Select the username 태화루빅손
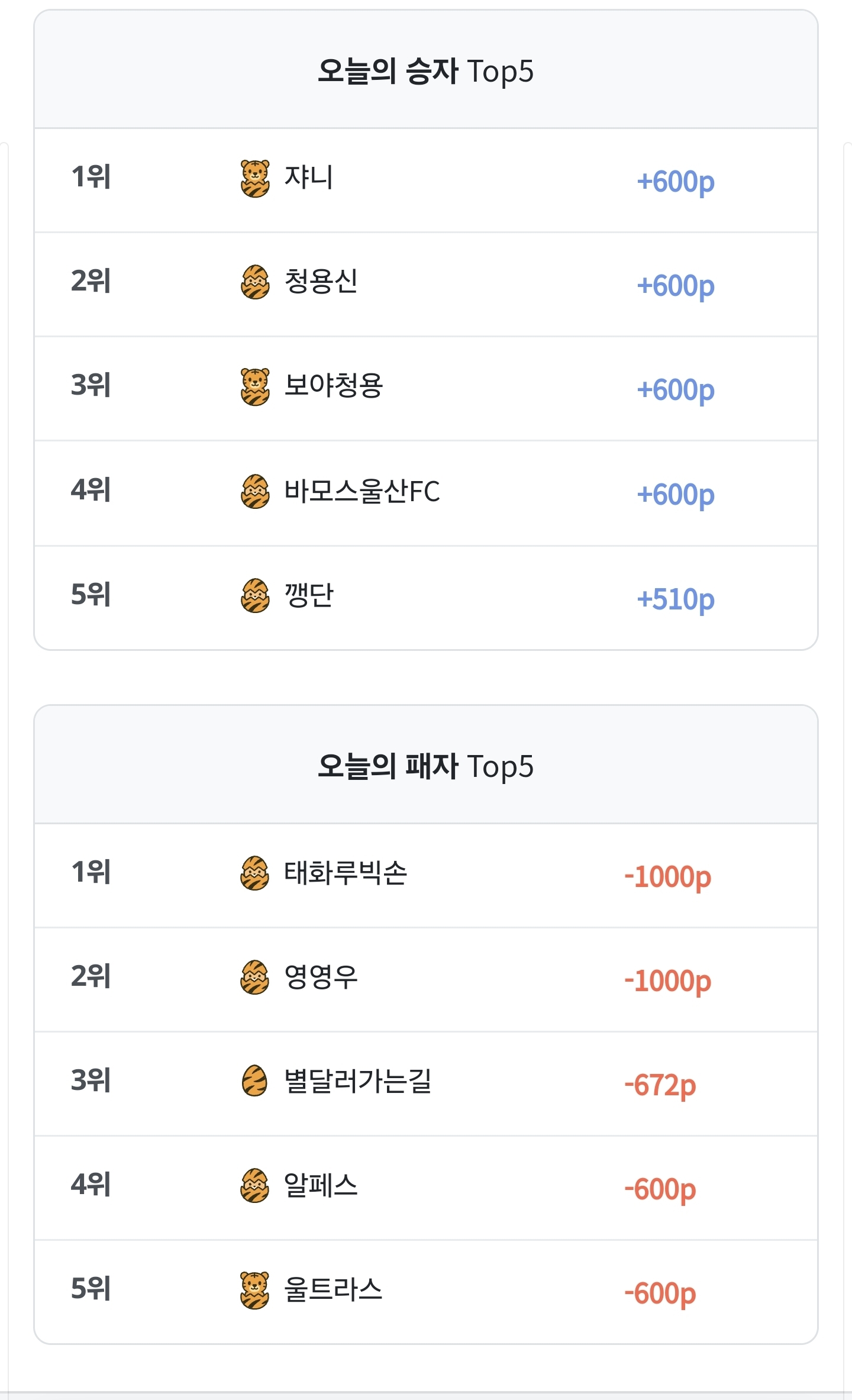The image size is (852, 1400). point(346,873)
